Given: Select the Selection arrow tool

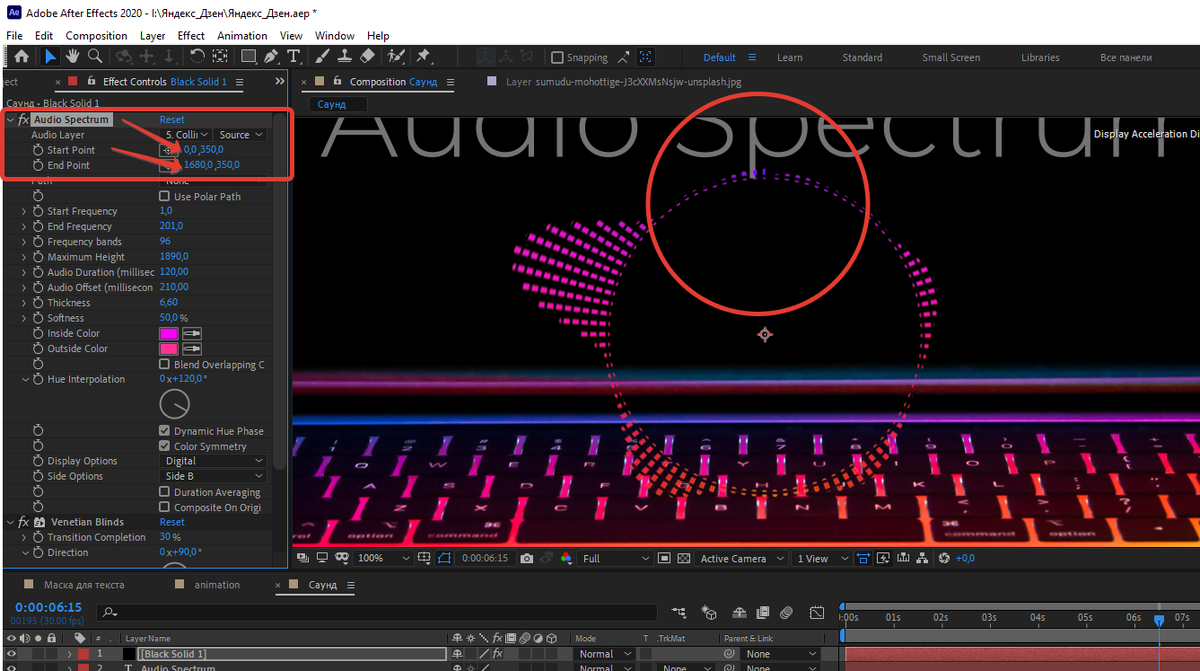Looking at the screenshot, I should (50, 57).
